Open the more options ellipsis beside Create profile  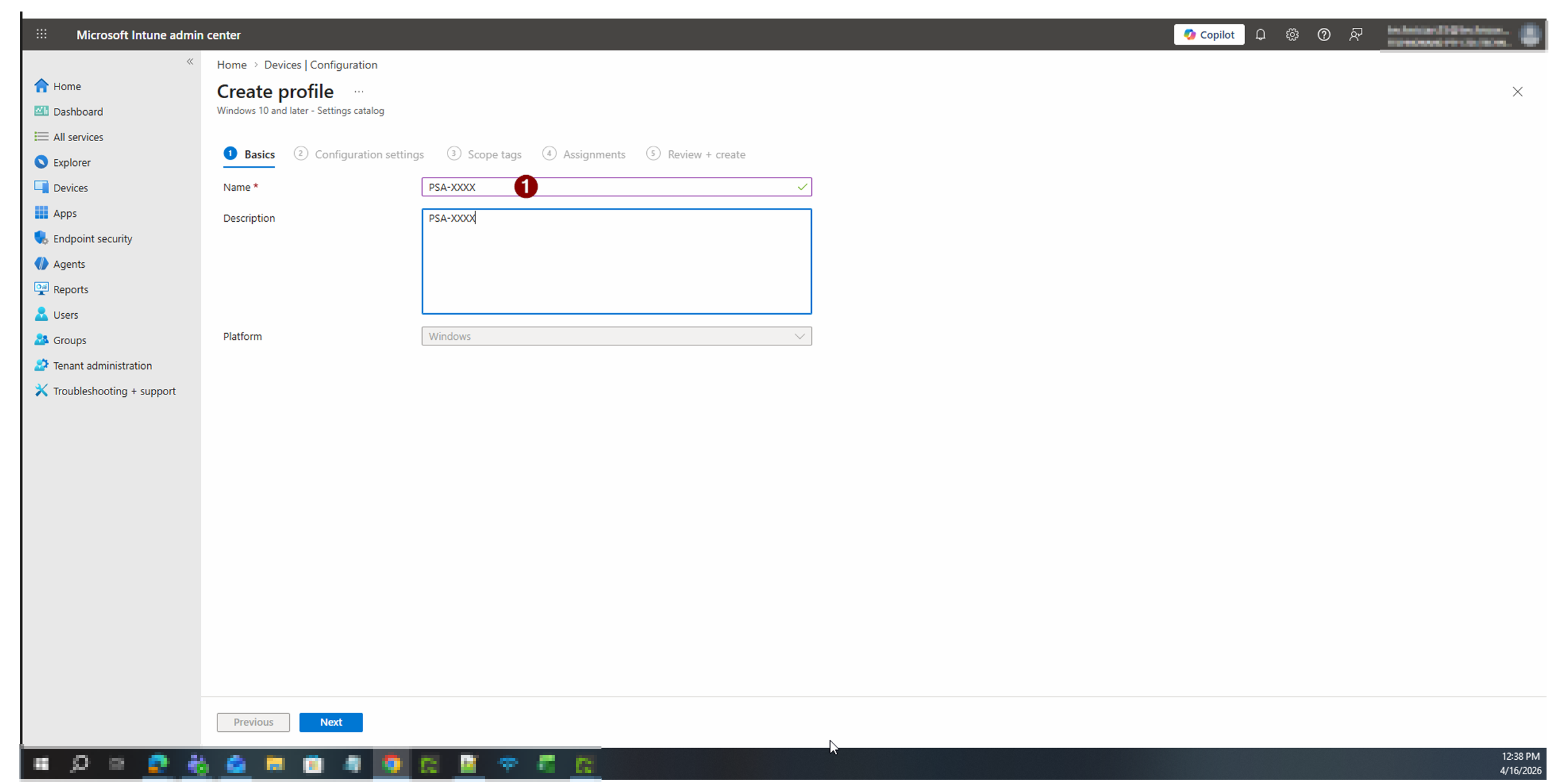tap(359, 91)
